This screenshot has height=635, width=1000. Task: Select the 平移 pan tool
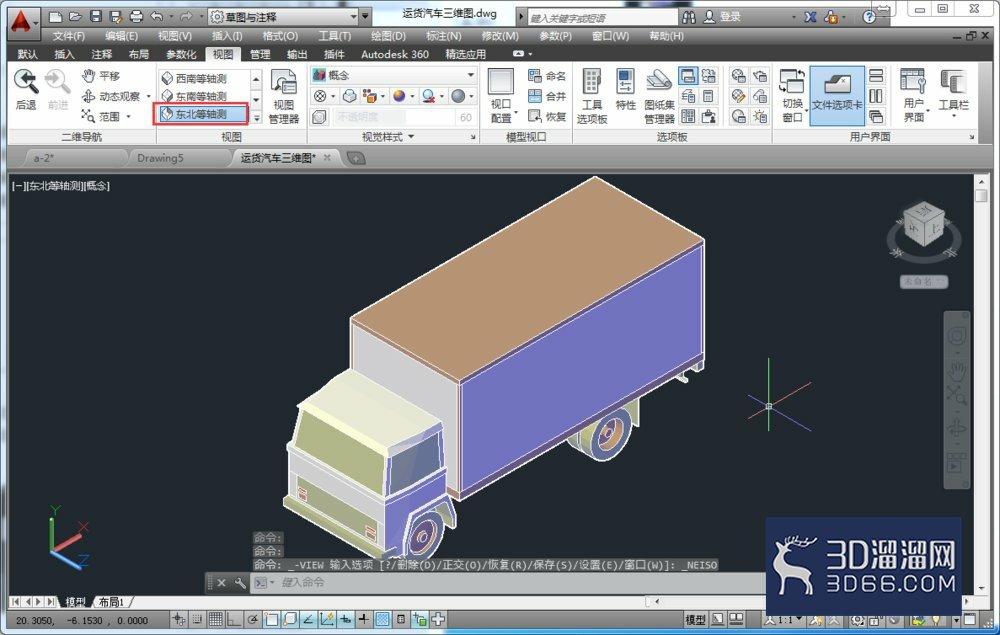(101, 76)
